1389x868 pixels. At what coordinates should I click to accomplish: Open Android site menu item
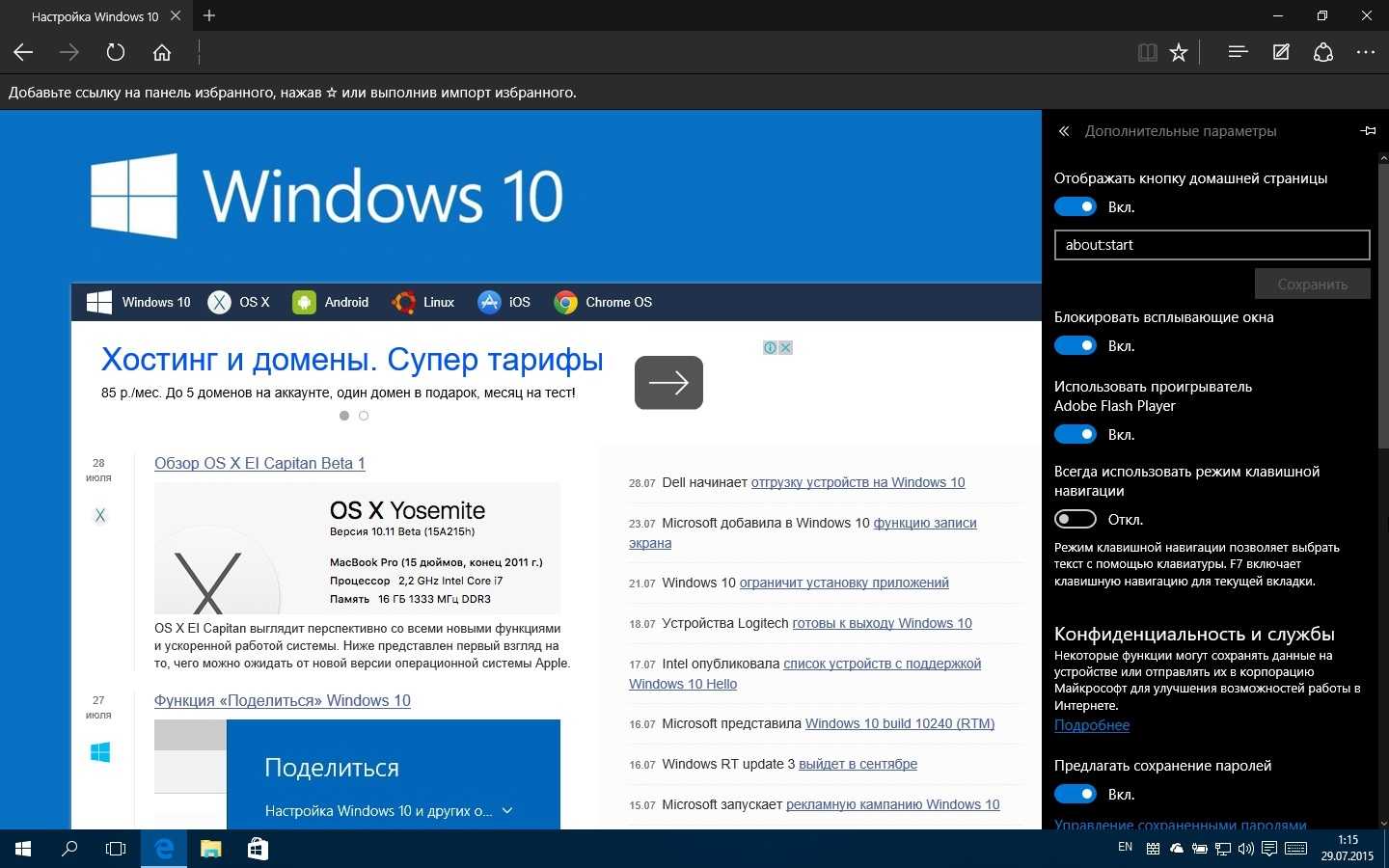(x=330, y=302)
